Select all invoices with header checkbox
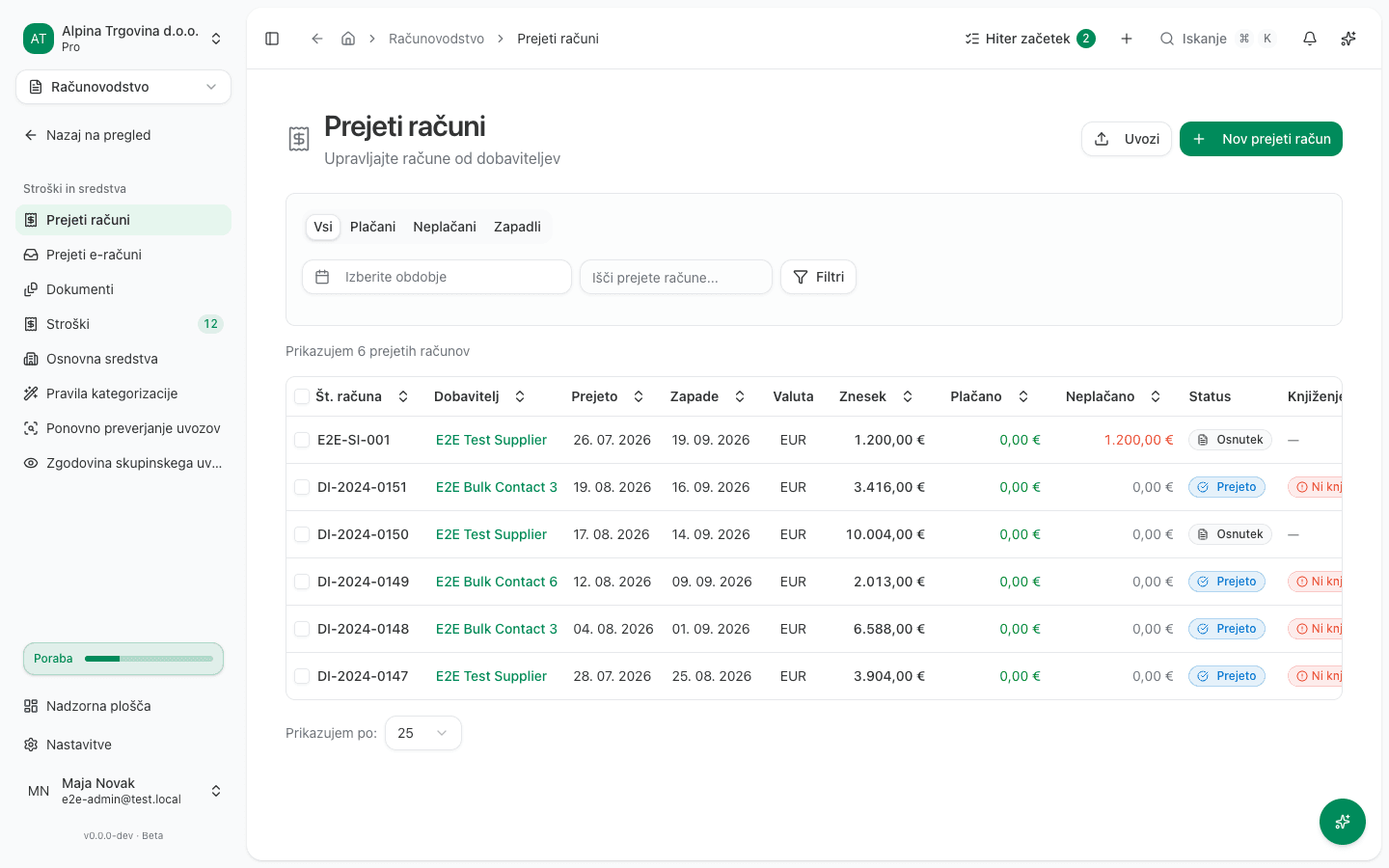Viewport: 1389px width, 868px height. 302,396
